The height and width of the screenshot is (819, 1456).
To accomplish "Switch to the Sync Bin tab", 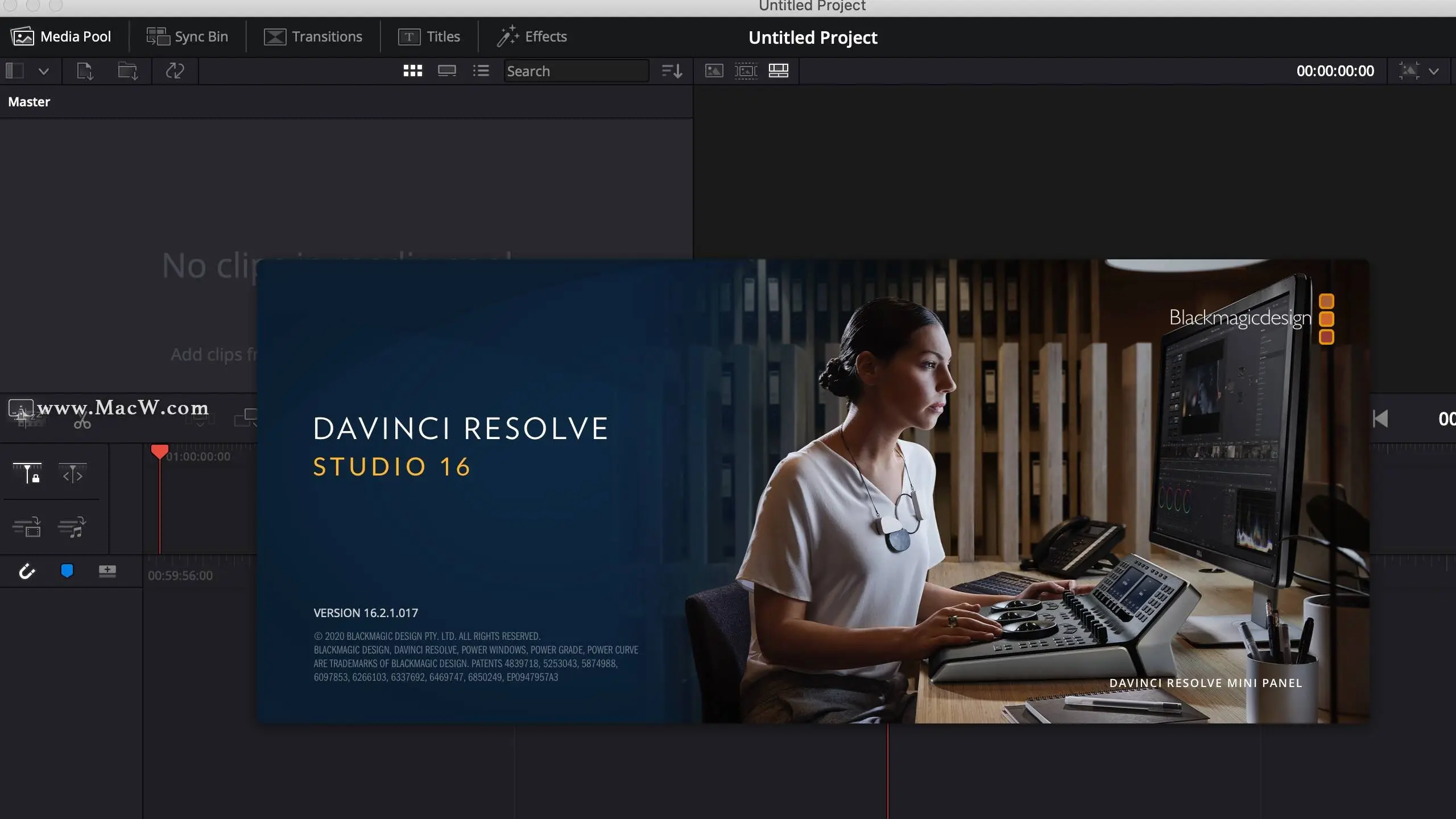I will tap(187, 37).
